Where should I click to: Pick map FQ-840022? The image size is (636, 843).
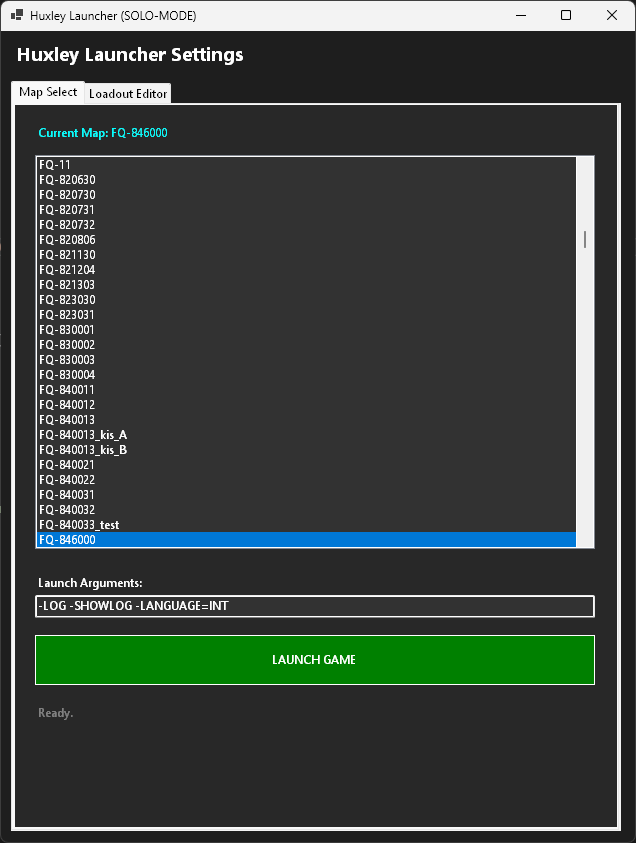pyautogui.click(x=306, y=480)
